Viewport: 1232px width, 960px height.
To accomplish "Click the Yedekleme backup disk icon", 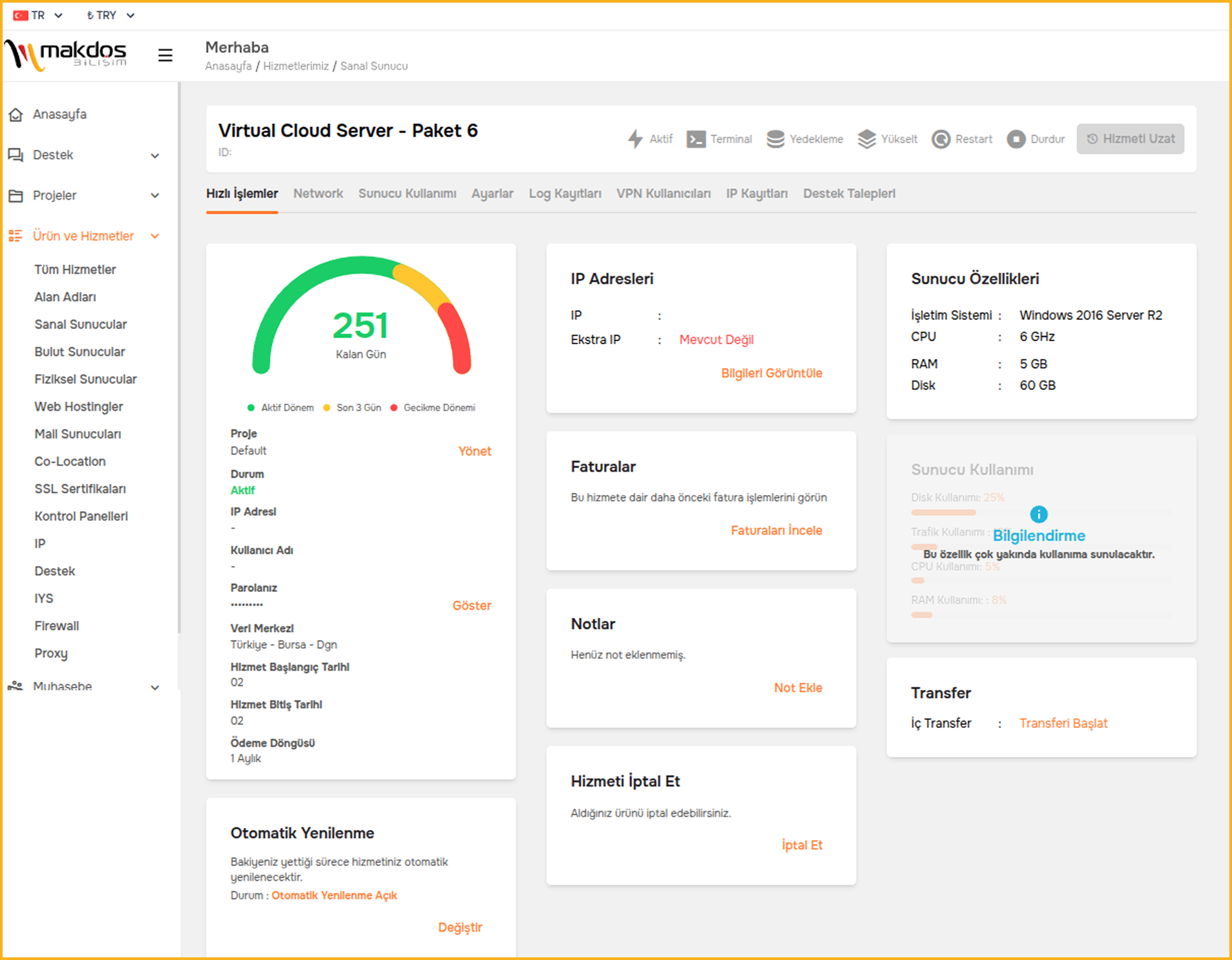I will (775, 139).
